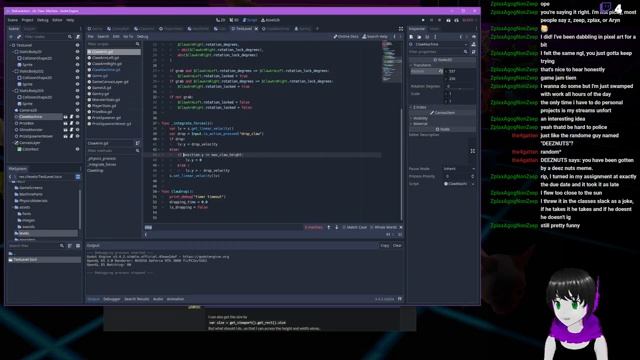
Task: Switch to the 3D workspace
Action: (x=234, y=20)
